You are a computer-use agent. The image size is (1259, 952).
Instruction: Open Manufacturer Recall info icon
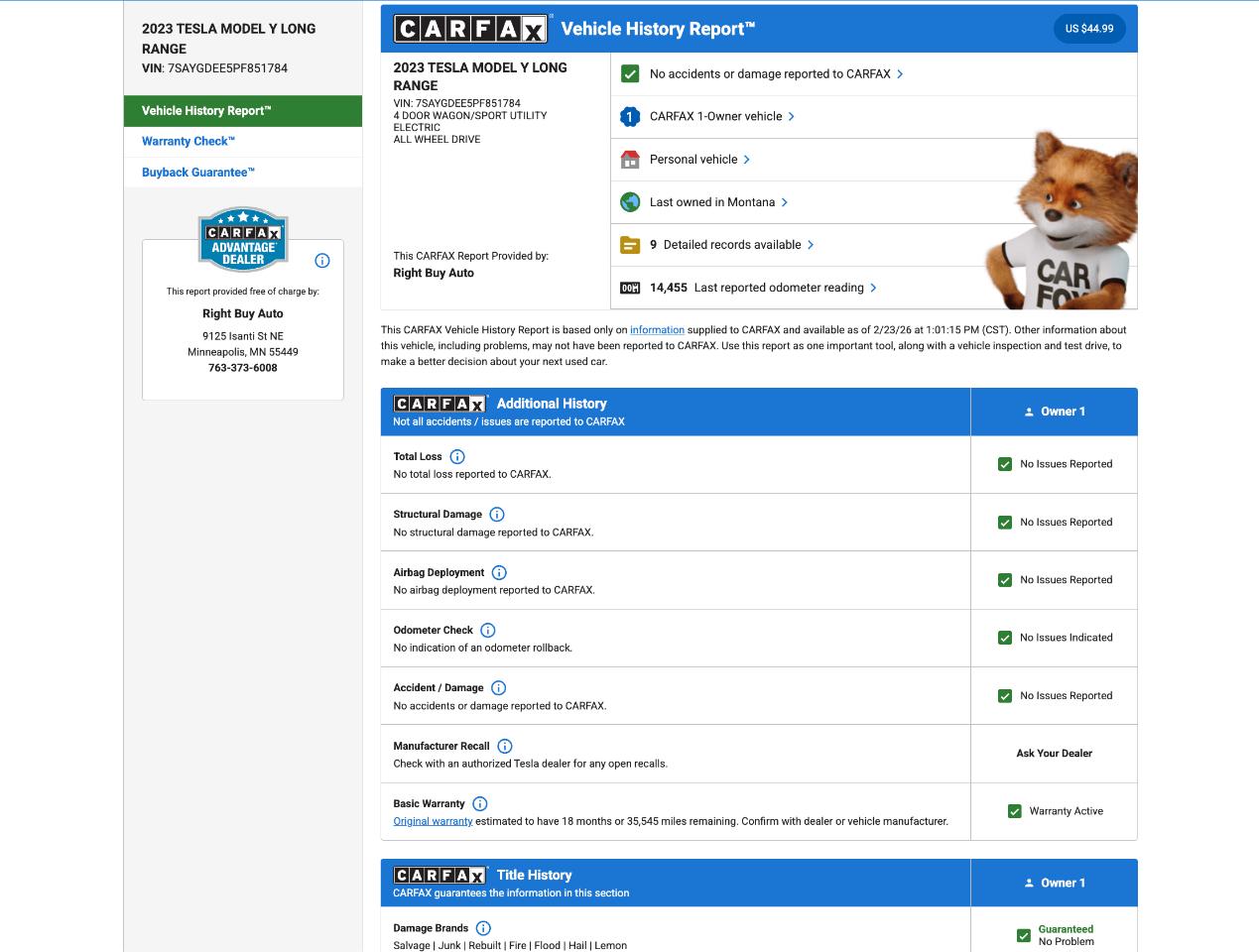coord(504,746)
